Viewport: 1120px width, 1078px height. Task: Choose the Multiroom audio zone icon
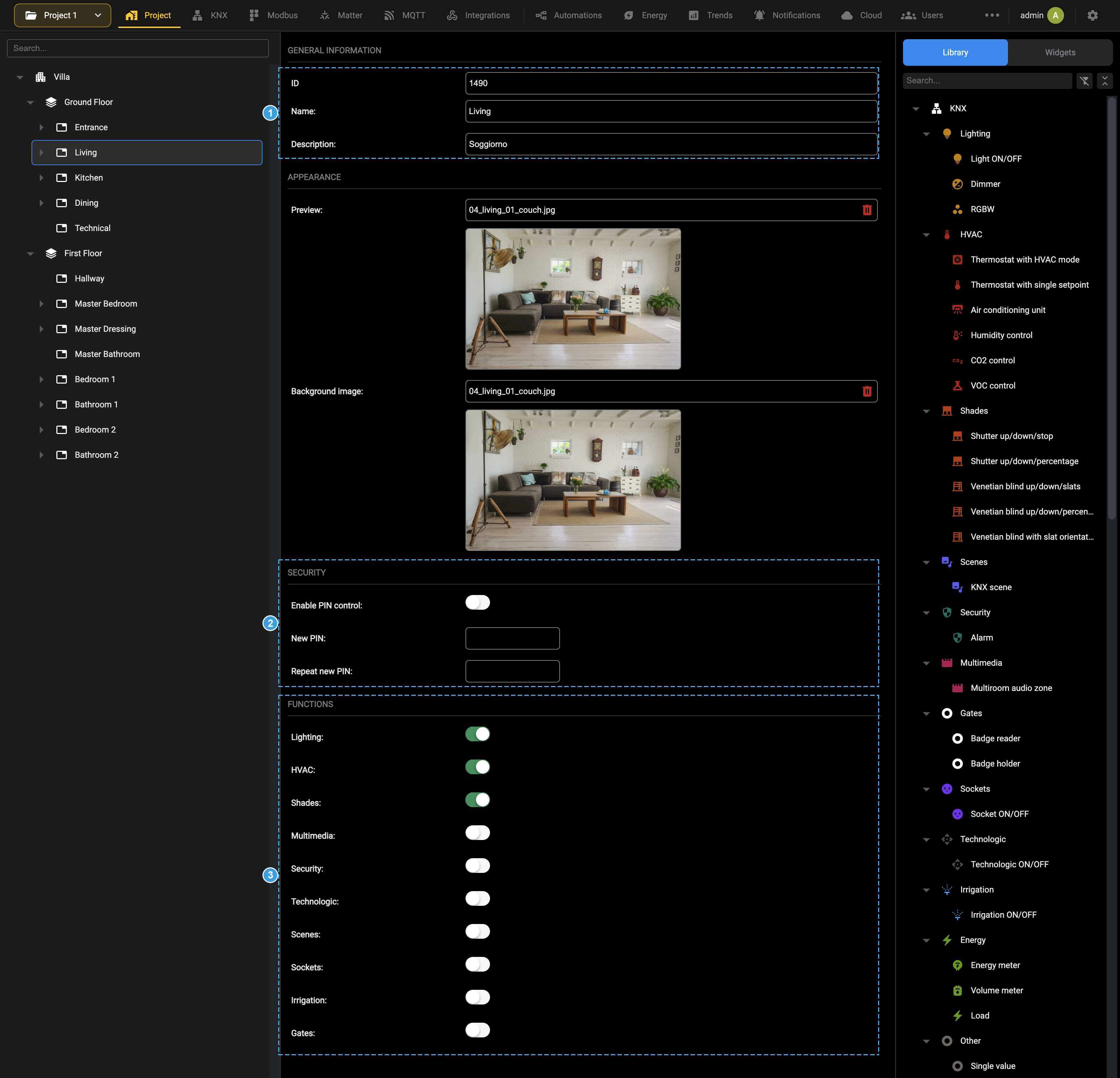pos(957,688)
